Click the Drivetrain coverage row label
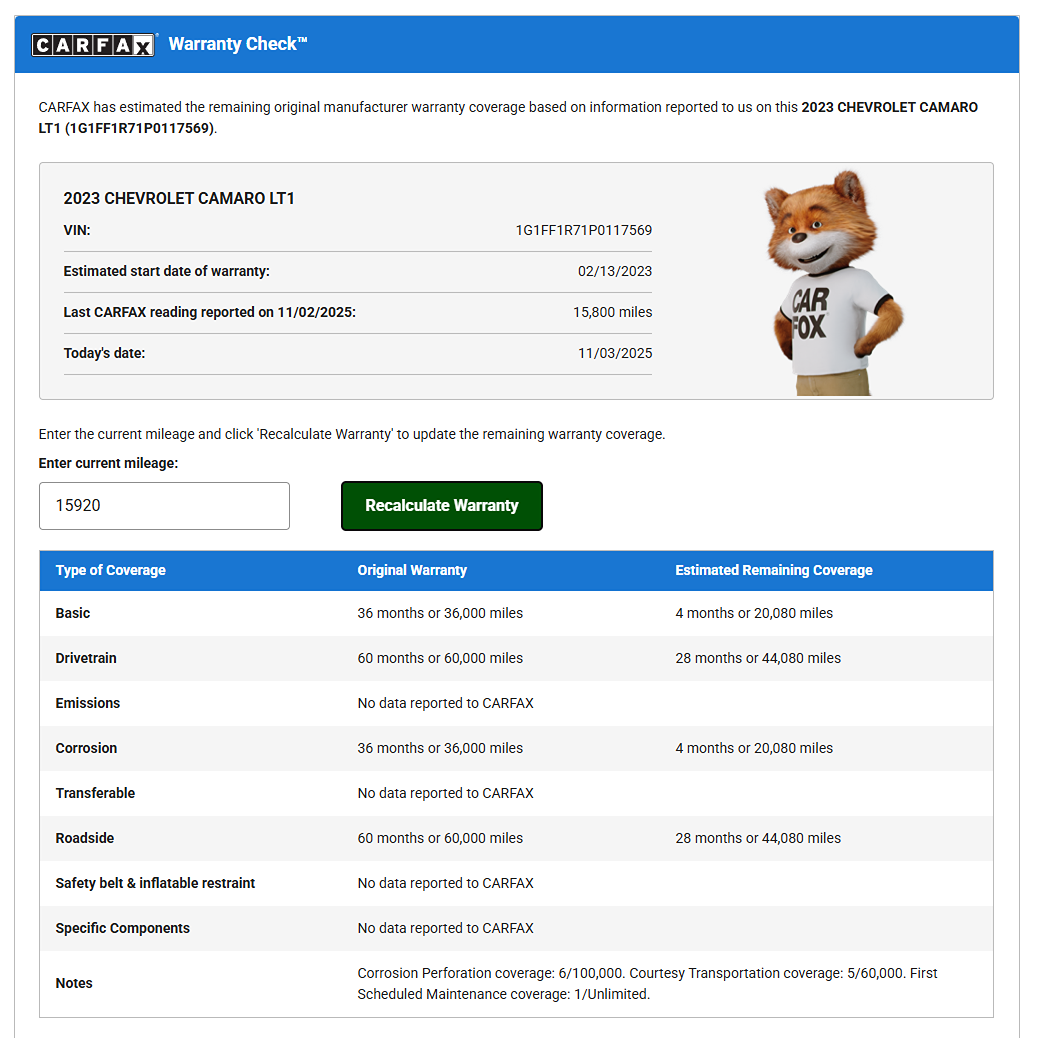 (86, 658)
